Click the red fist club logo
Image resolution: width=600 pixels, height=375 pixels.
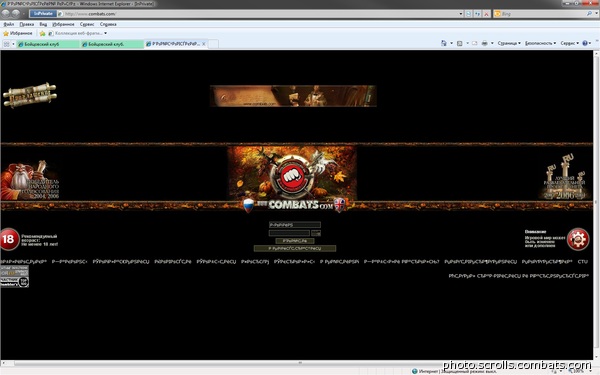point(292,176)
